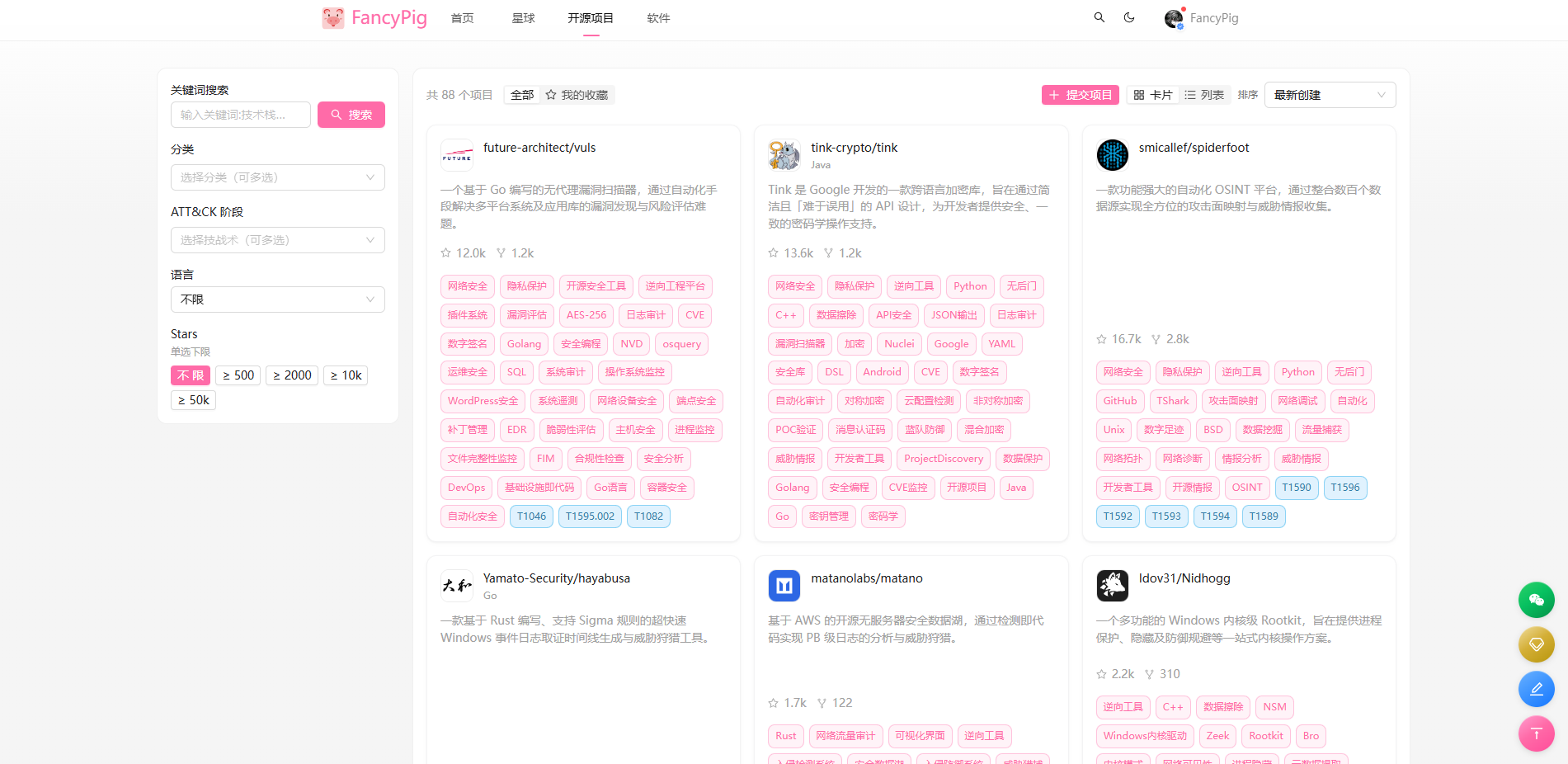Open the matanolabs/matano project logo
The image size is (1568, 764).
784,586
